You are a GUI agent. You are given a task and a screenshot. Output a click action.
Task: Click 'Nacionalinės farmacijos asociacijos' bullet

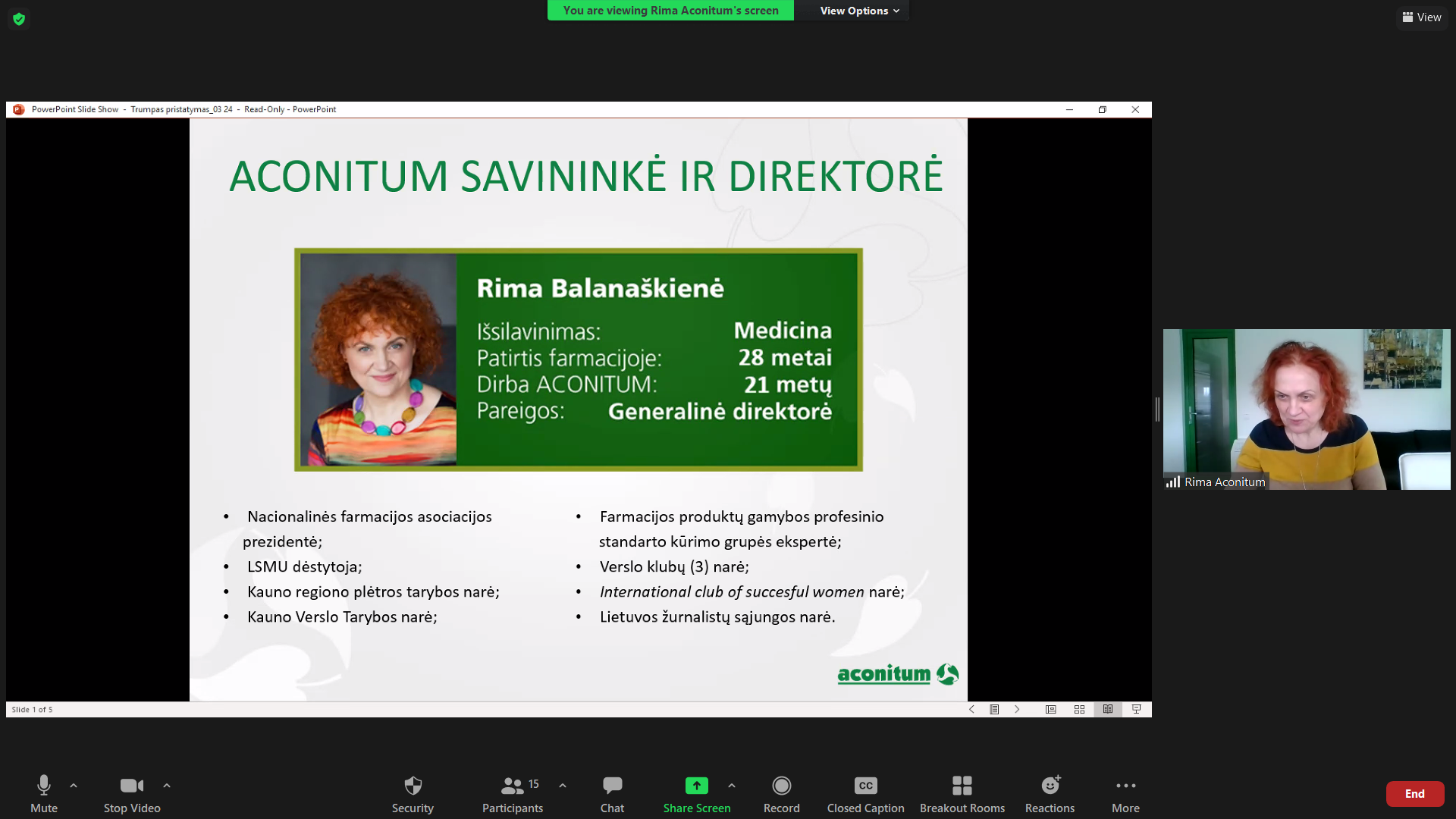coord(369,516)
